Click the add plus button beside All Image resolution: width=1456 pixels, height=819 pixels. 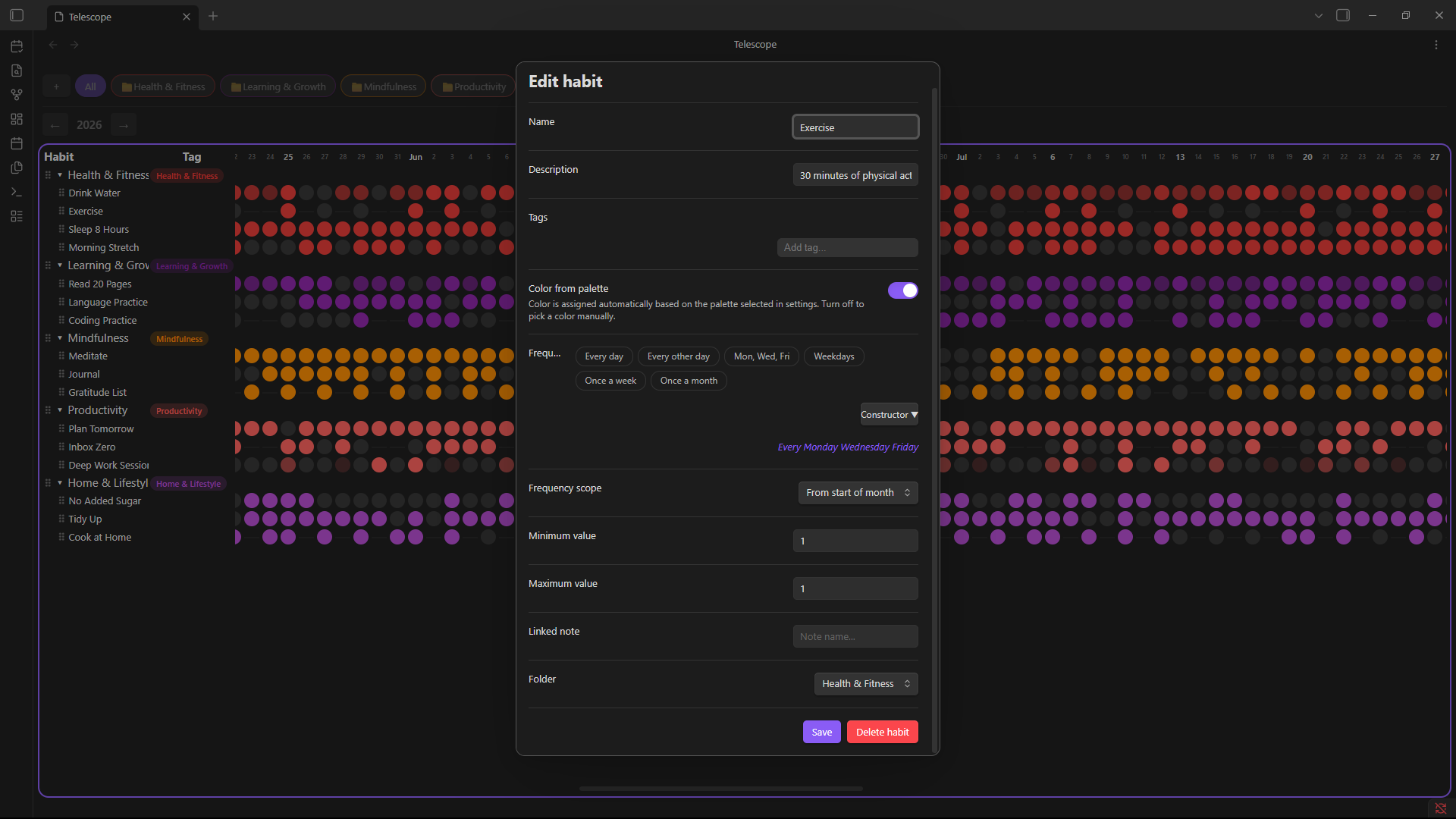pos(56,86)
